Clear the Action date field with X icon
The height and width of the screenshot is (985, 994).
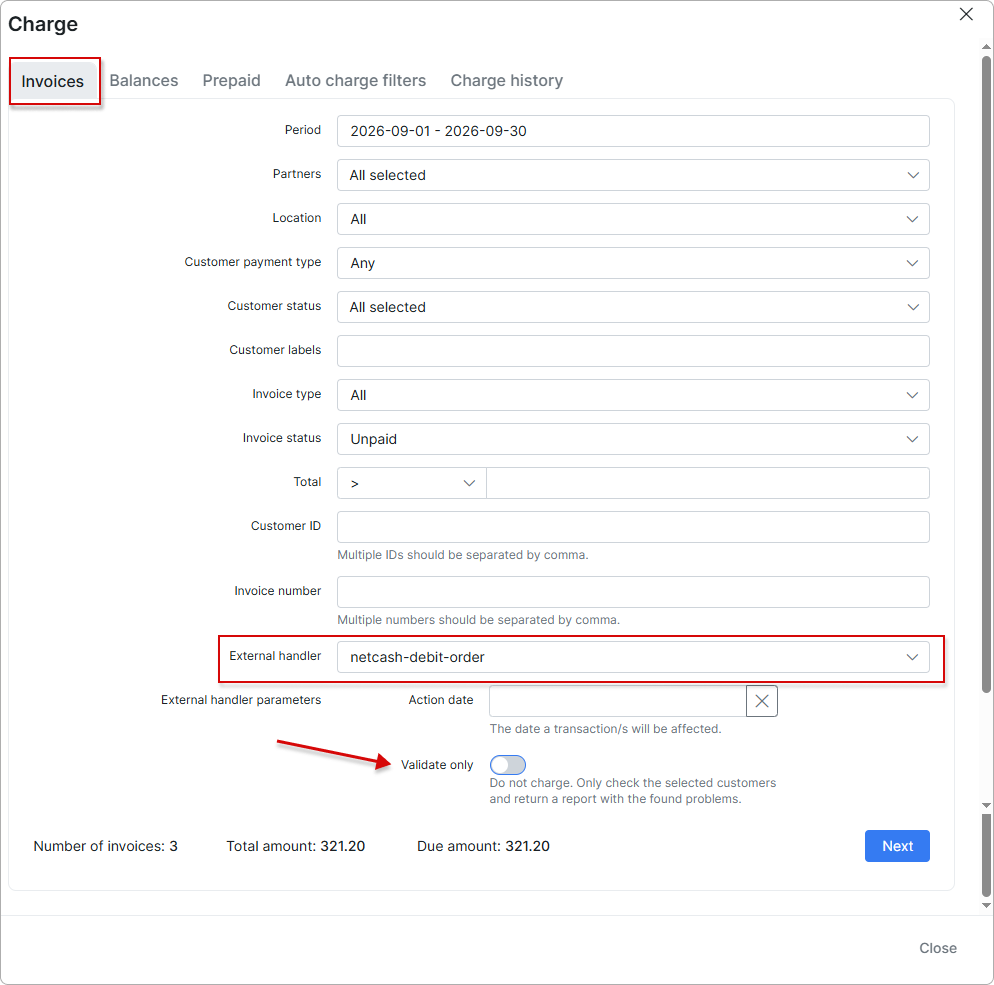761,701
